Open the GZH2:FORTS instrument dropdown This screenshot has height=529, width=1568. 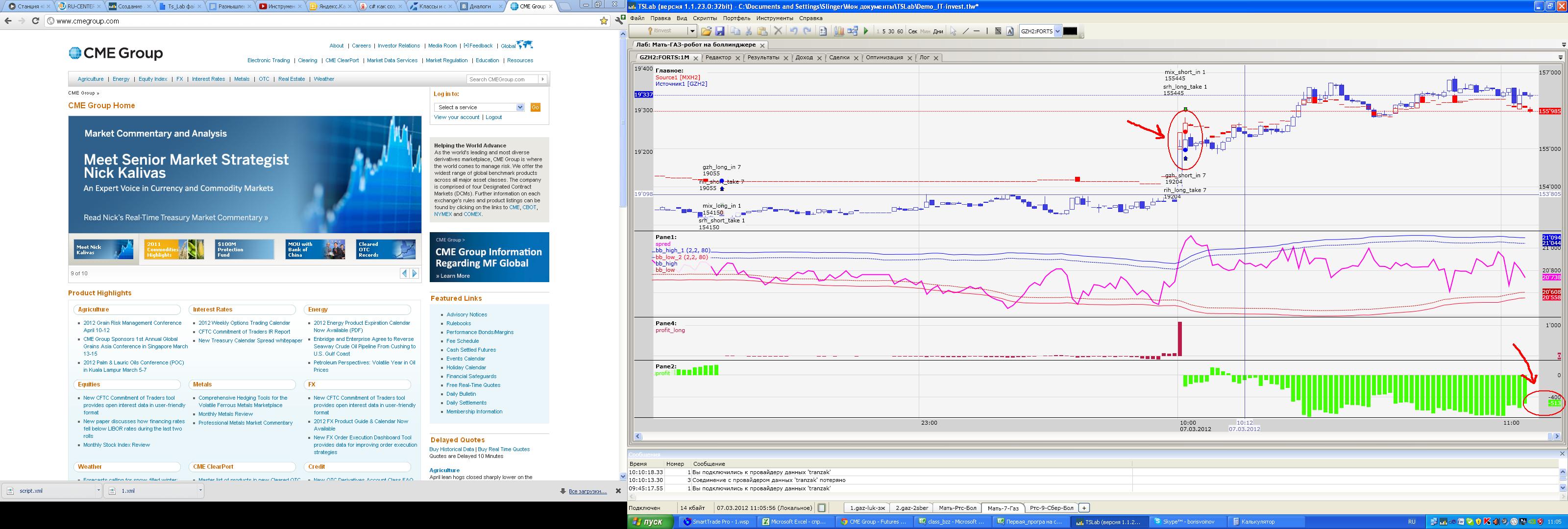coord(1057,31)
